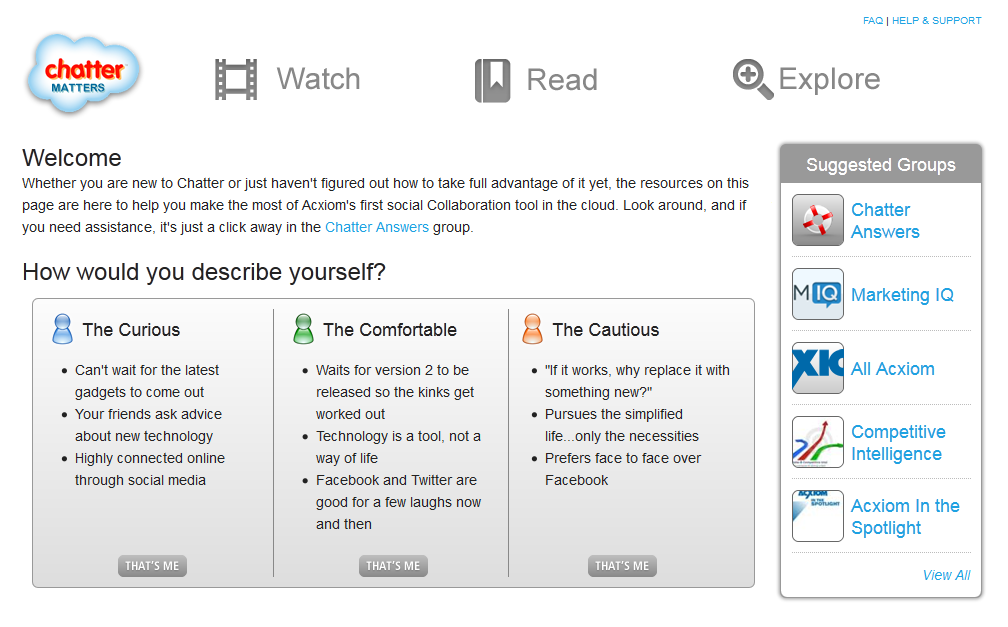This screenshot has height=627, width=1008.
Task: Click bullet 'Your friends ask advice about new technology'
Action: coord(148,425)
